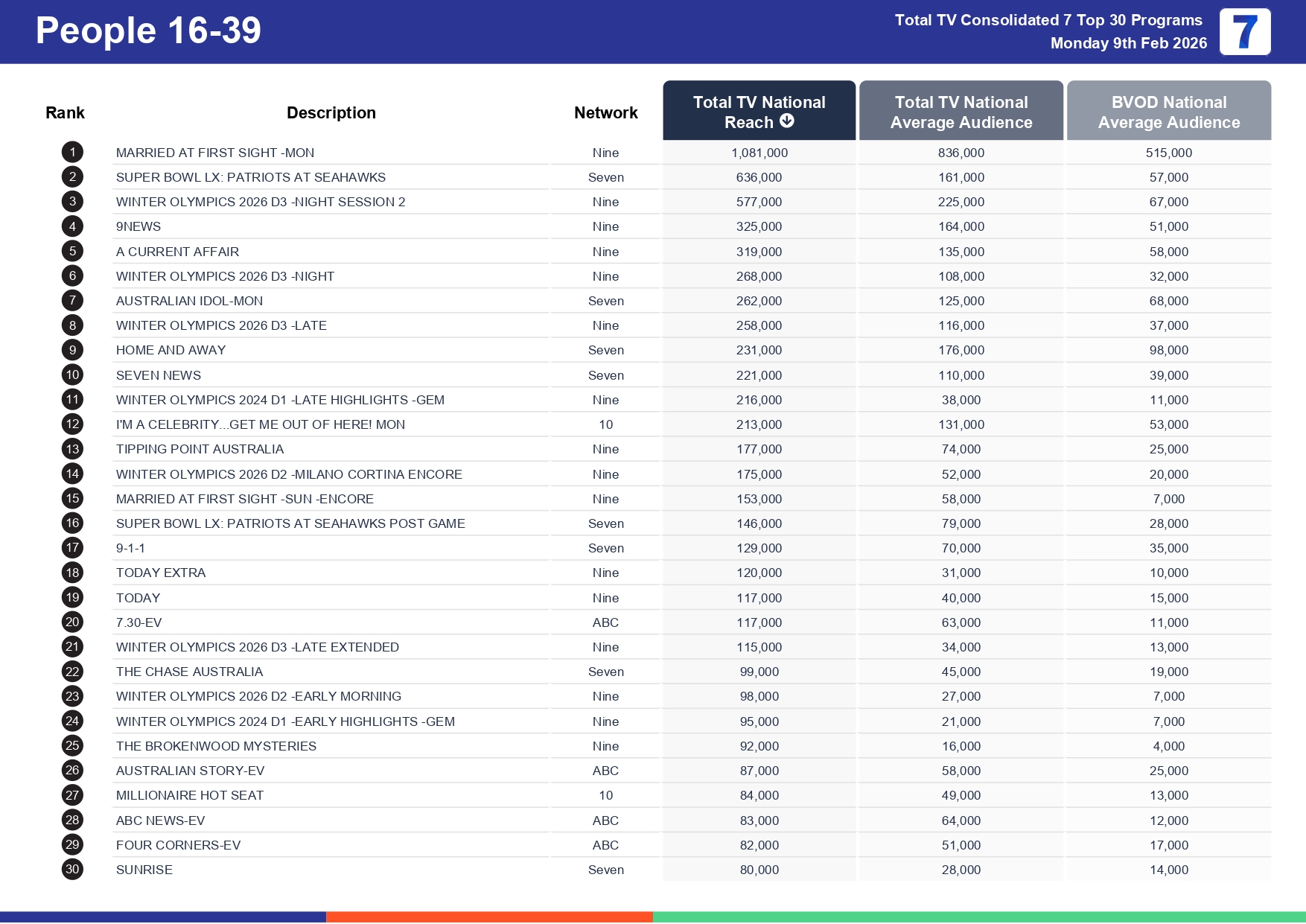Select the Network column header
This screenshot has height=924, width=1306.
605,112
